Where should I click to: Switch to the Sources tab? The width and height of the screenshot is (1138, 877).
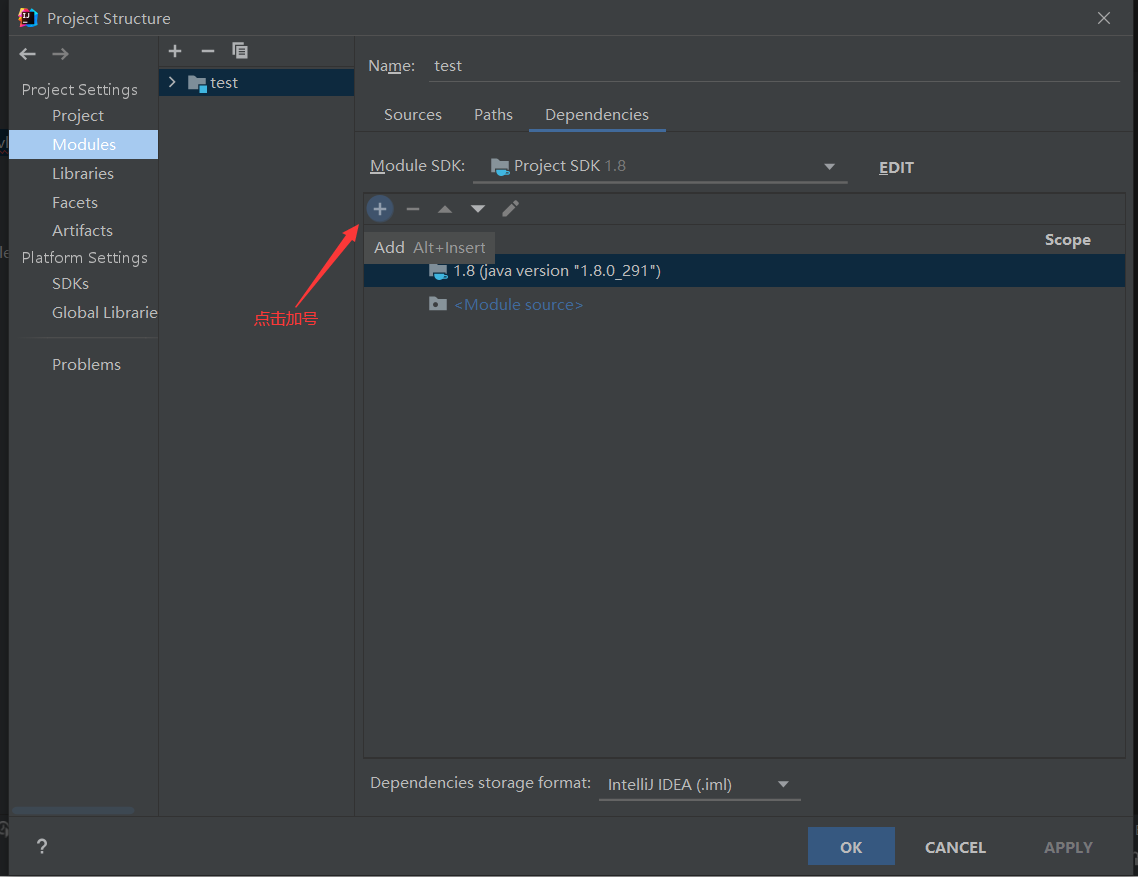(x=413, y=115)
